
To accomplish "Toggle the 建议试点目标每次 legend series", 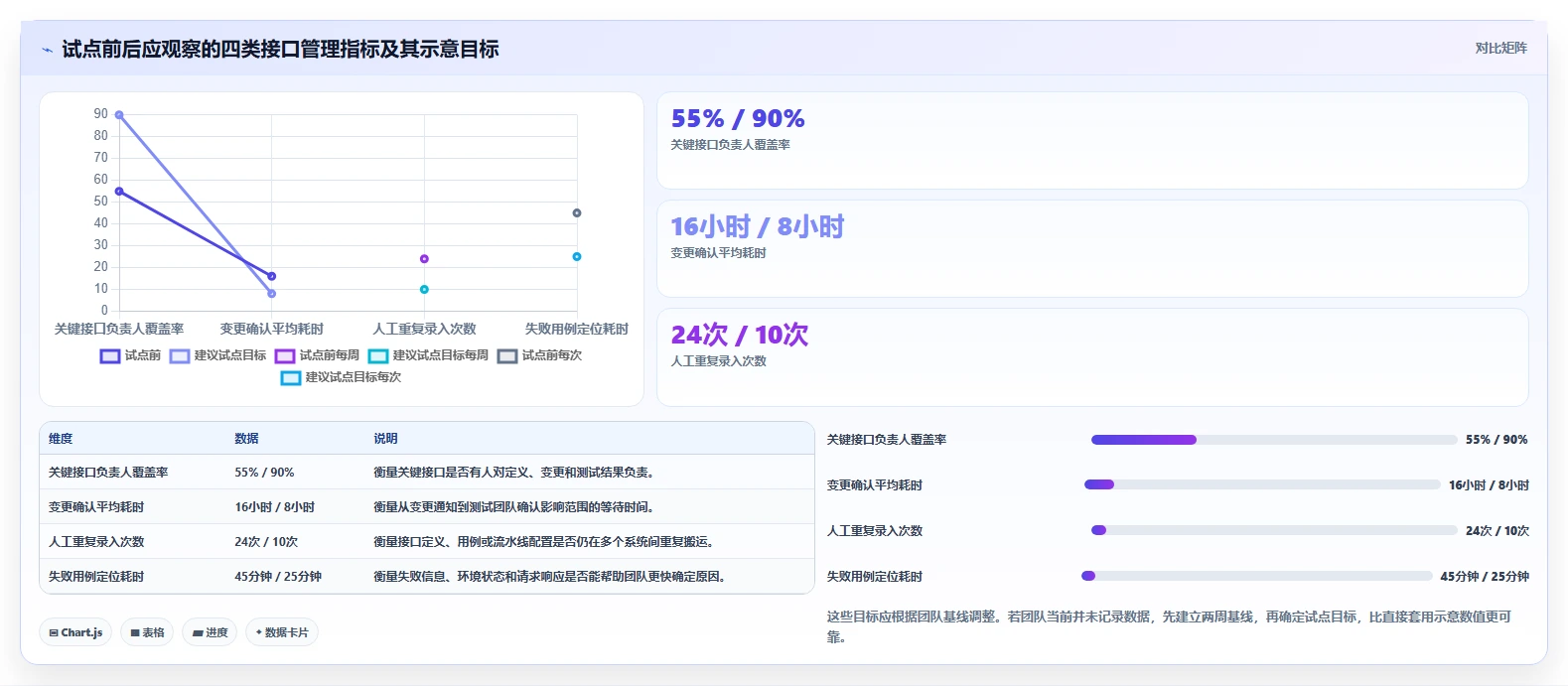I will click(x=342, y=377).
